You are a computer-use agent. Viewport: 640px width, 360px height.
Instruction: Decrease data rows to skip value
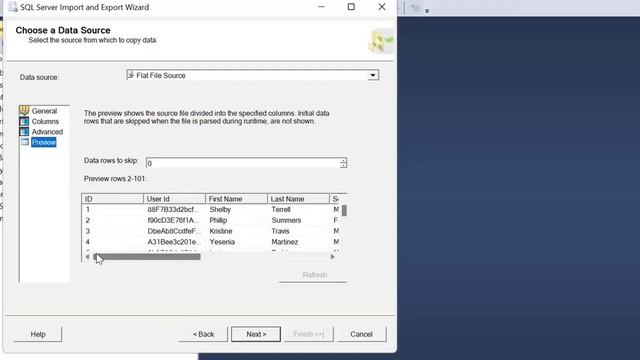[x=343, y=166]
